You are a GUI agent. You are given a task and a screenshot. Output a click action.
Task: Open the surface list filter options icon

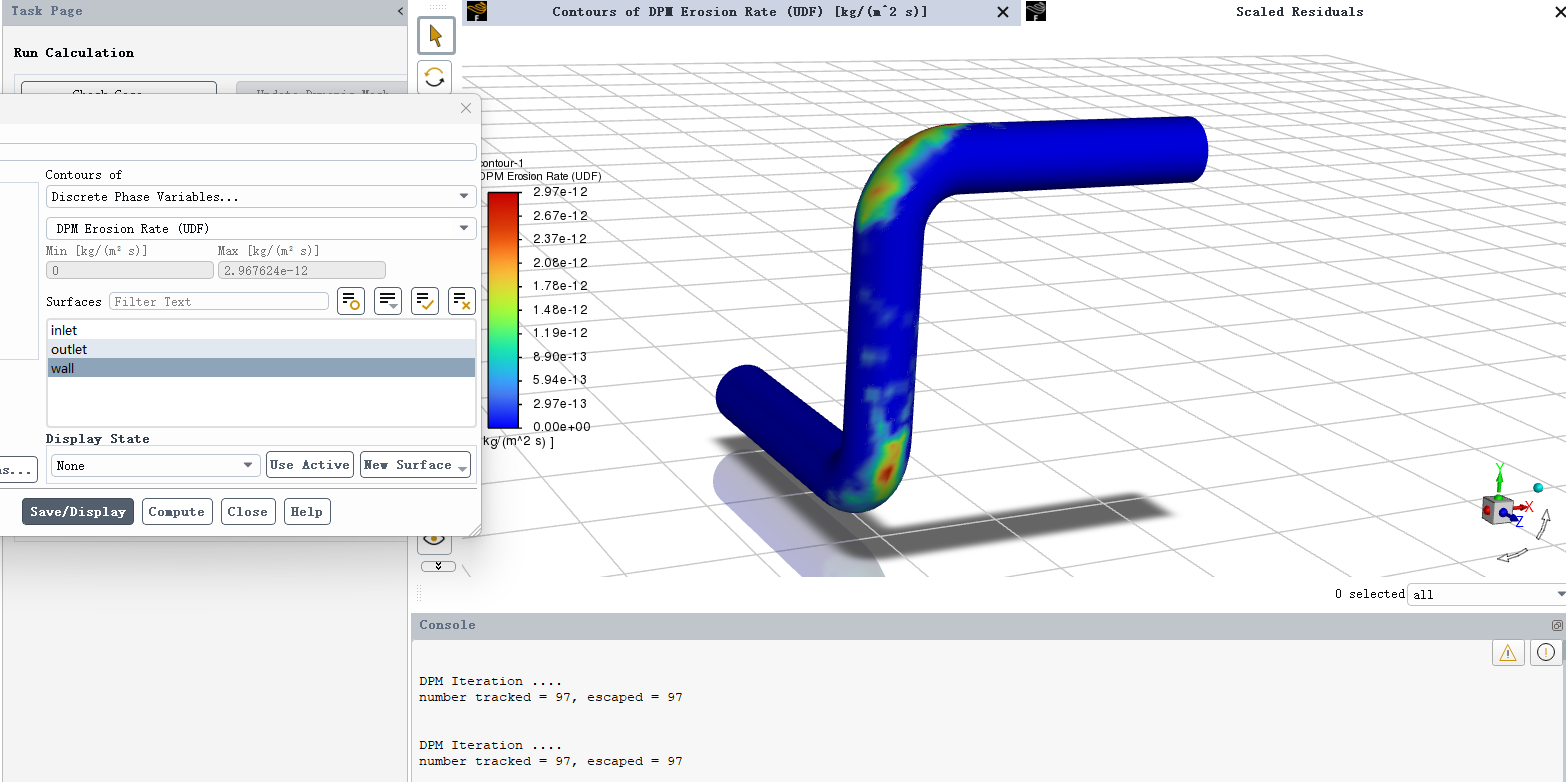388,301
